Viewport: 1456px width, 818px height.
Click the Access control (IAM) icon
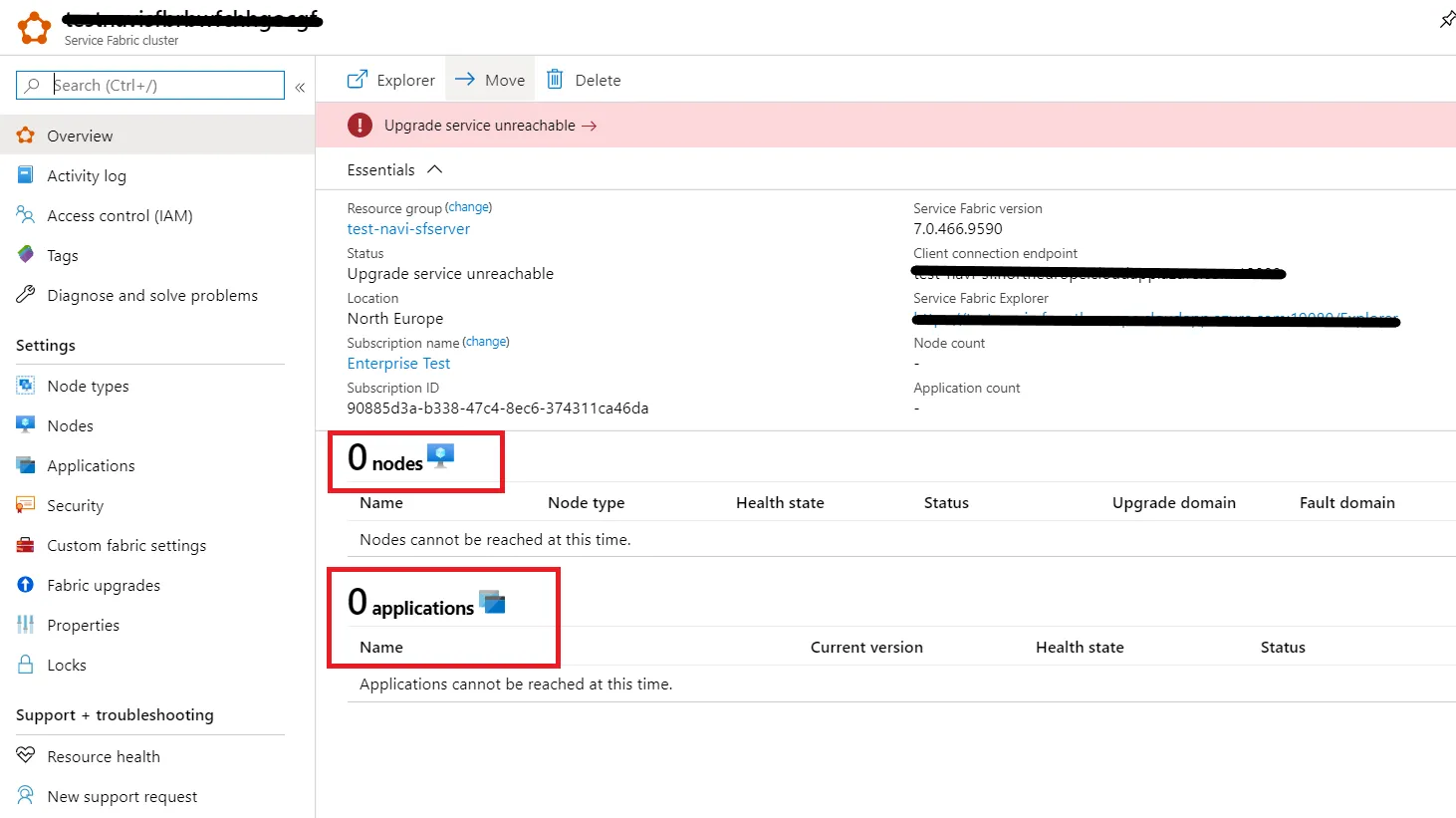tap(26, 215)
